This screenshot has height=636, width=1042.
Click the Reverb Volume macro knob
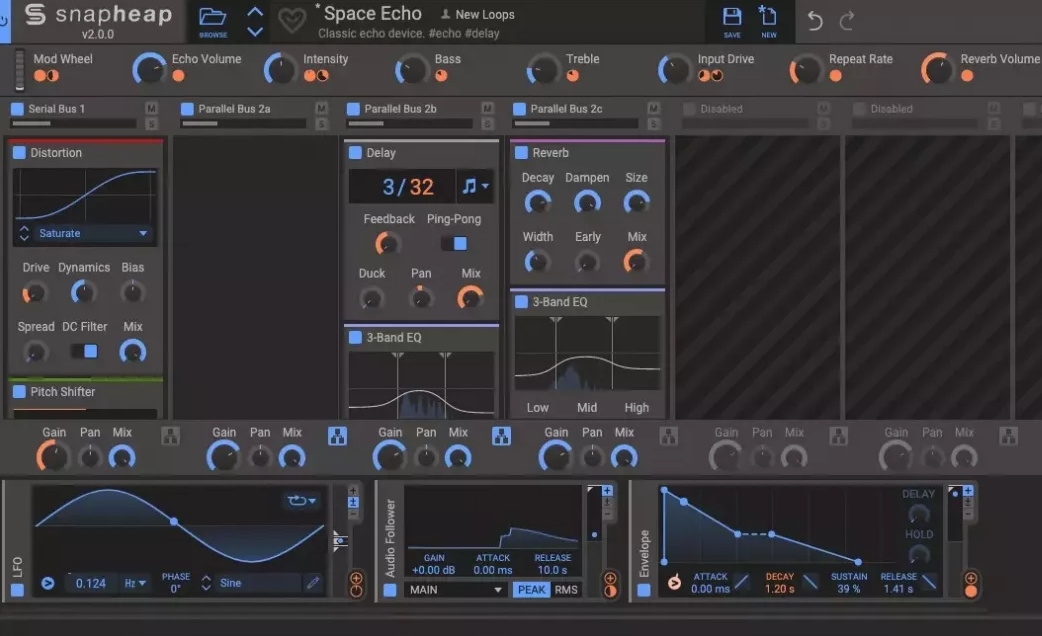click(937, 68)
